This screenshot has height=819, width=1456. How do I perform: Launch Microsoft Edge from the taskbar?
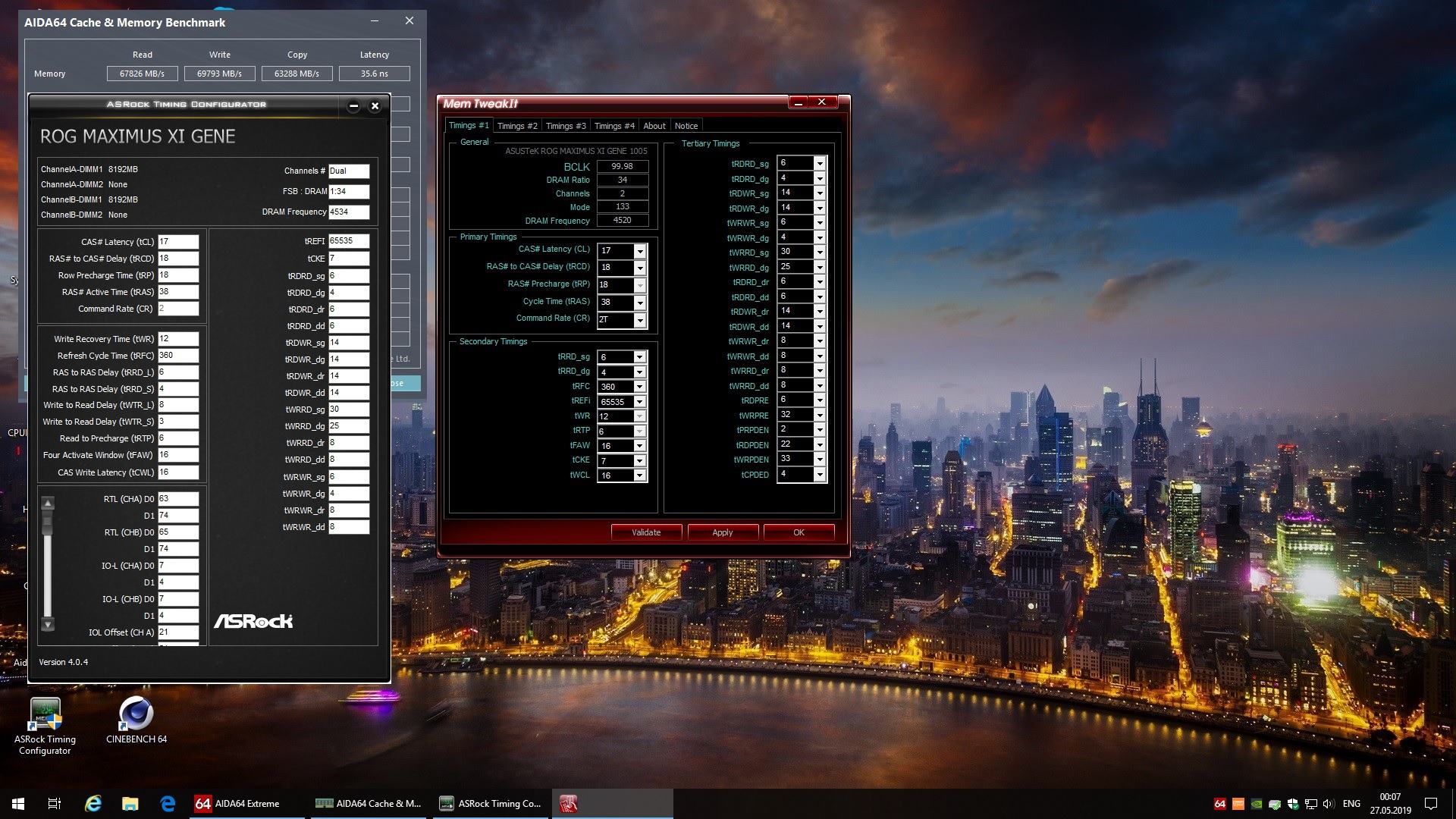tap(168, 804)
